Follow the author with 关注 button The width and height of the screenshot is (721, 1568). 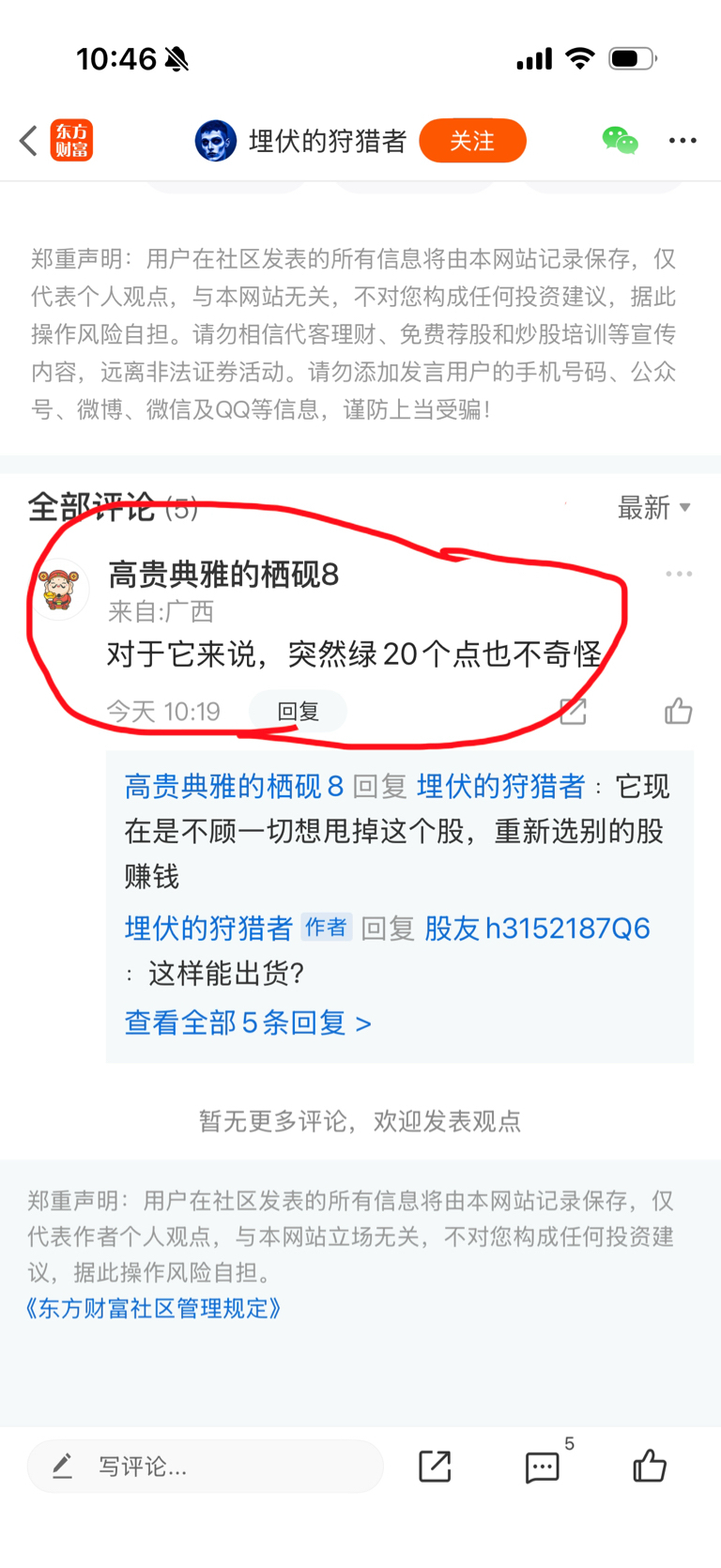(472, 141)
